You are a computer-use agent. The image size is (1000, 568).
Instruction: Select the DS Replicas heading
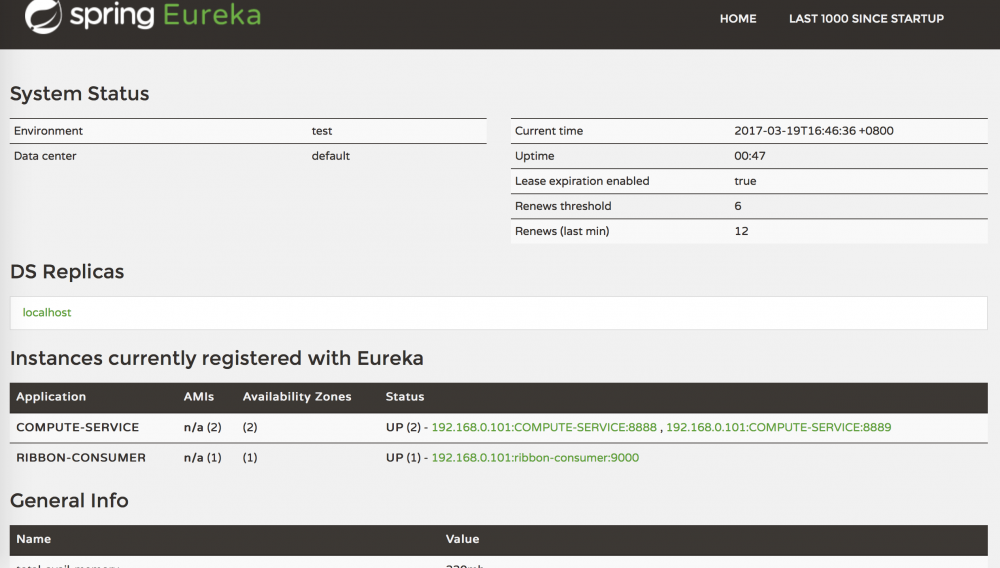point(67,272)
